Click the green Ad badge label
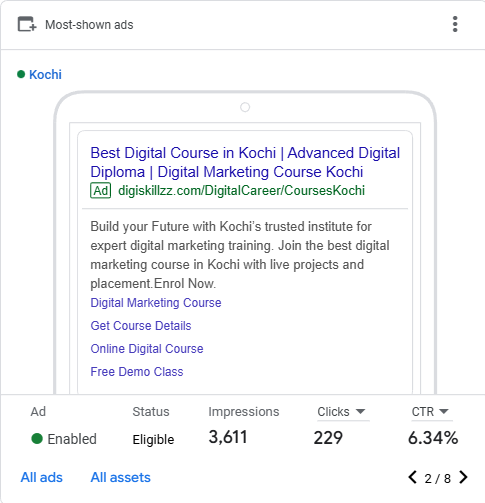 [x=100, y=191]
